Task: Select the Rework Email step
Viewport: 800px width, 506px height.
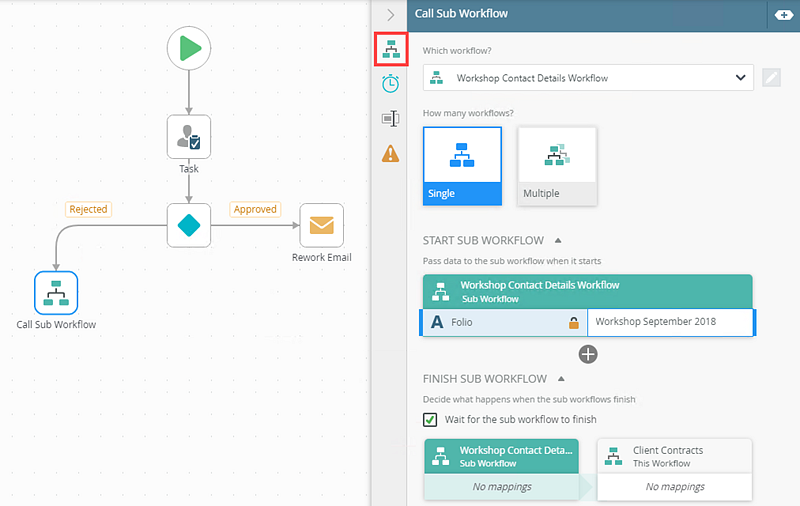Action: point(321,225)
